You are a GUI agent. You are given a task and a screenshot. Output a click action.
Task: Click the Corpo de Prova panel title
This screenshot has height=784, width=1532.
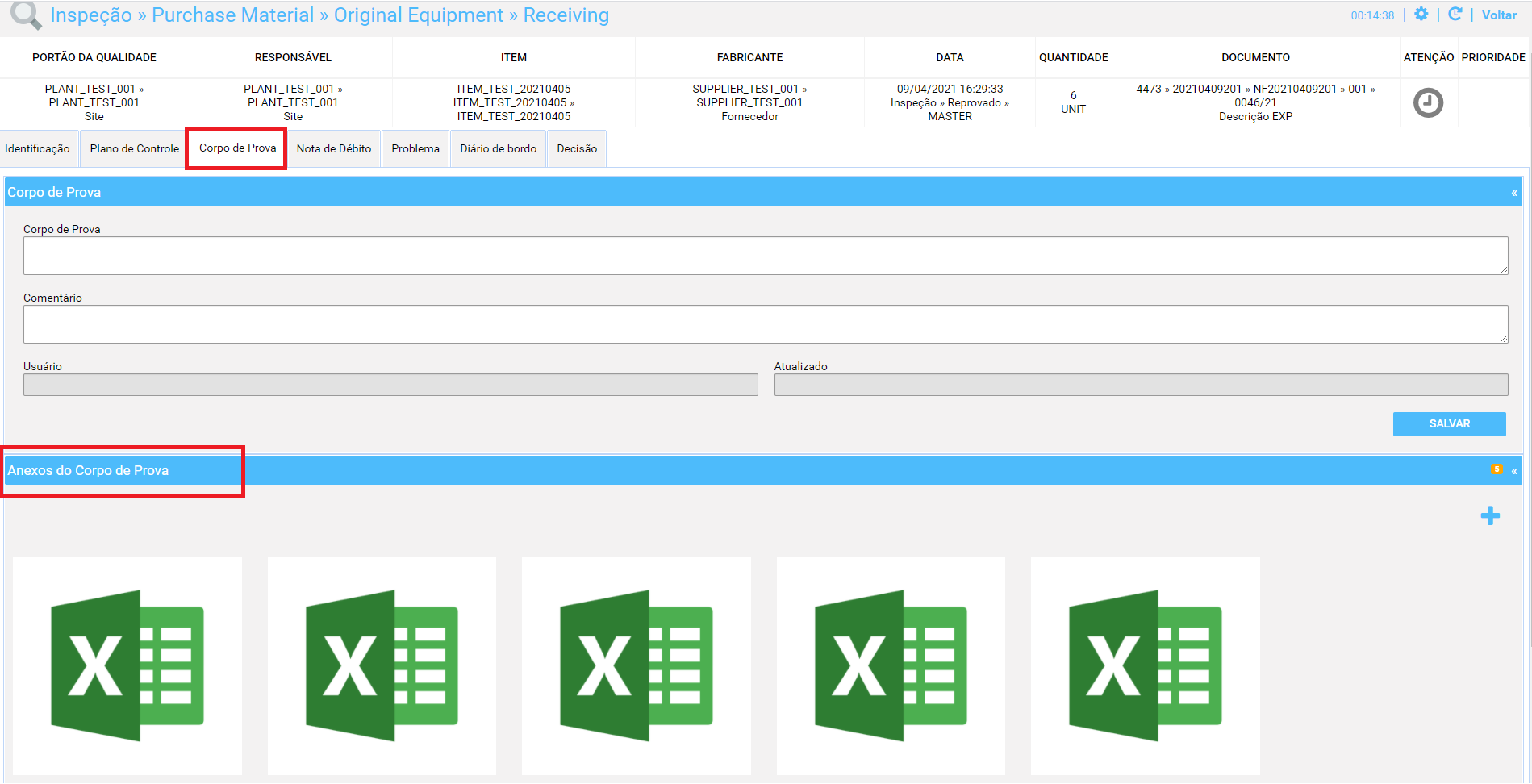[54, 192]
